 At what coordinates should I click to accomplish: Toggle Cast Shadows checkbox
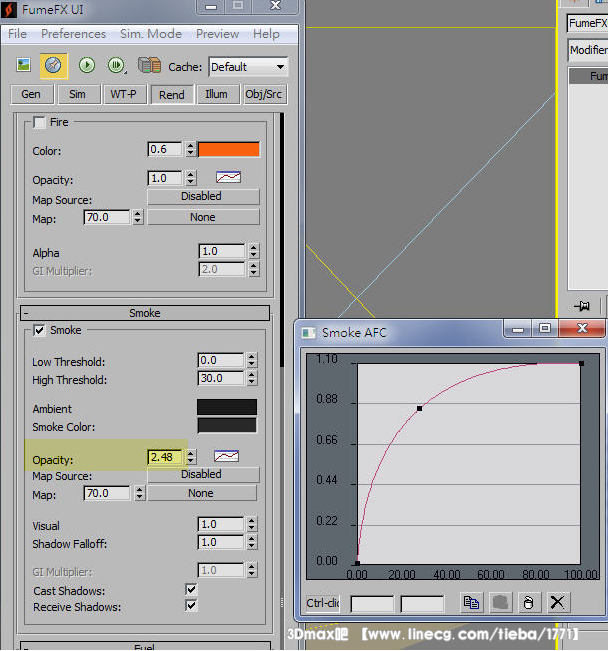tap(191, 589)
